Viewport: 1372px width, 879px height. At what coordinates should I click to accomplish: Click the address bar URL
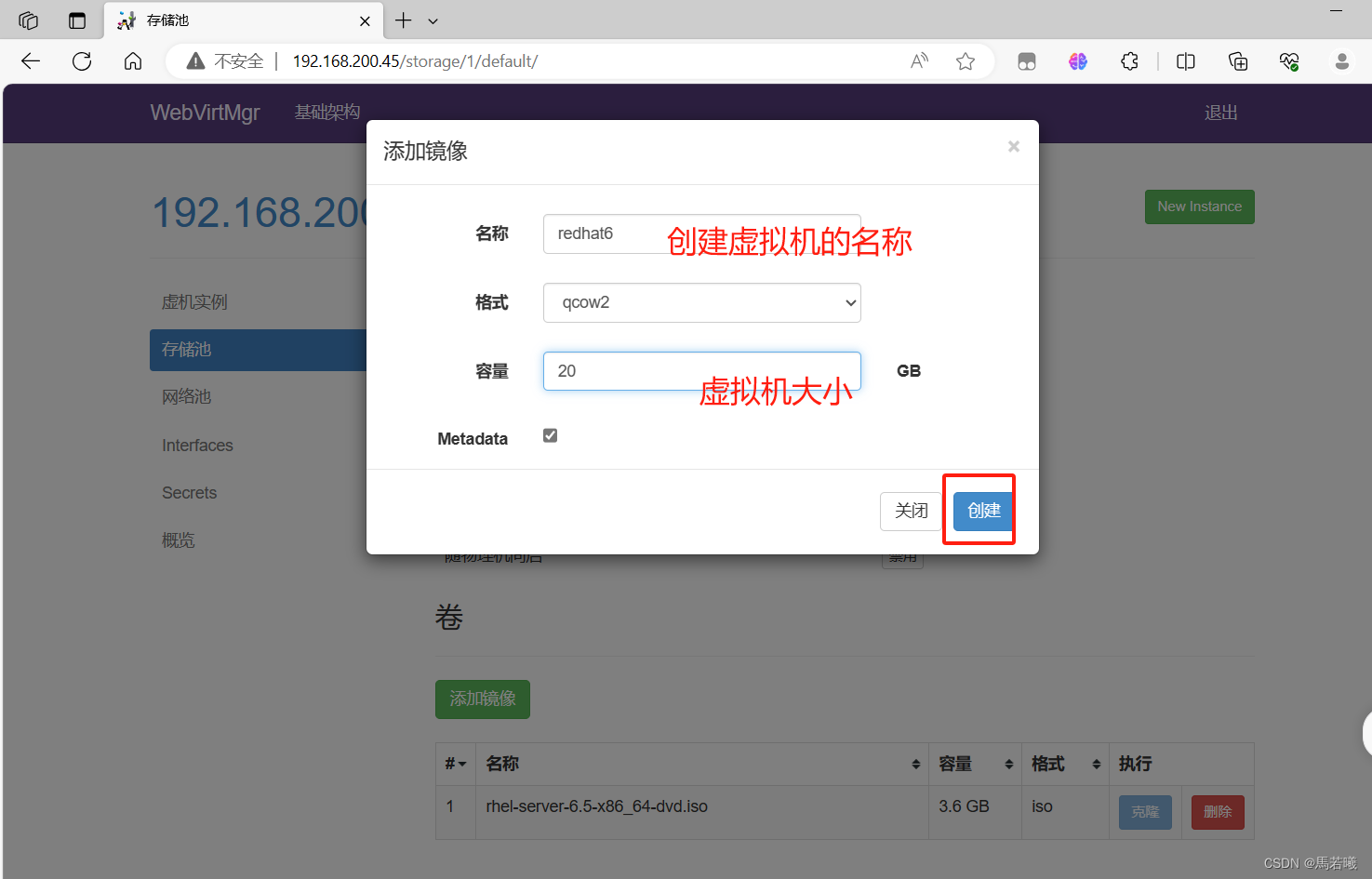tap(415, 61)
